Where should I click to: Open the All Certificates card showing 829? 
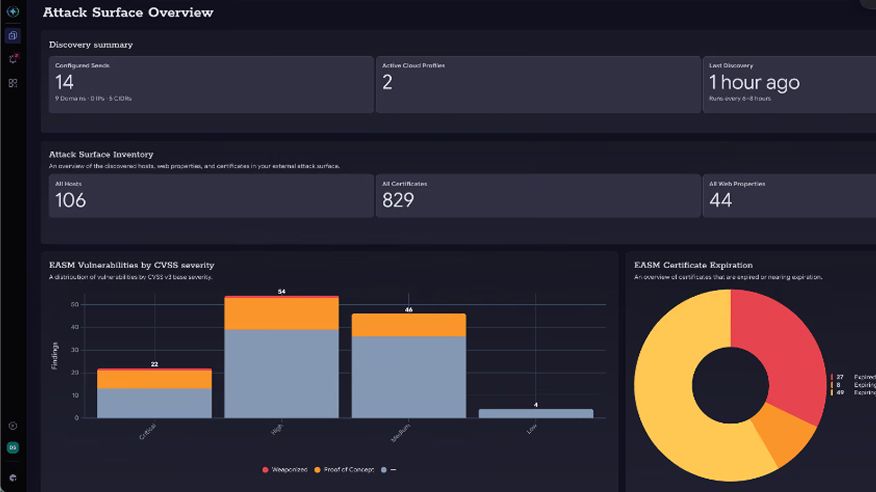pyautogui.click(x=538, y=195)
